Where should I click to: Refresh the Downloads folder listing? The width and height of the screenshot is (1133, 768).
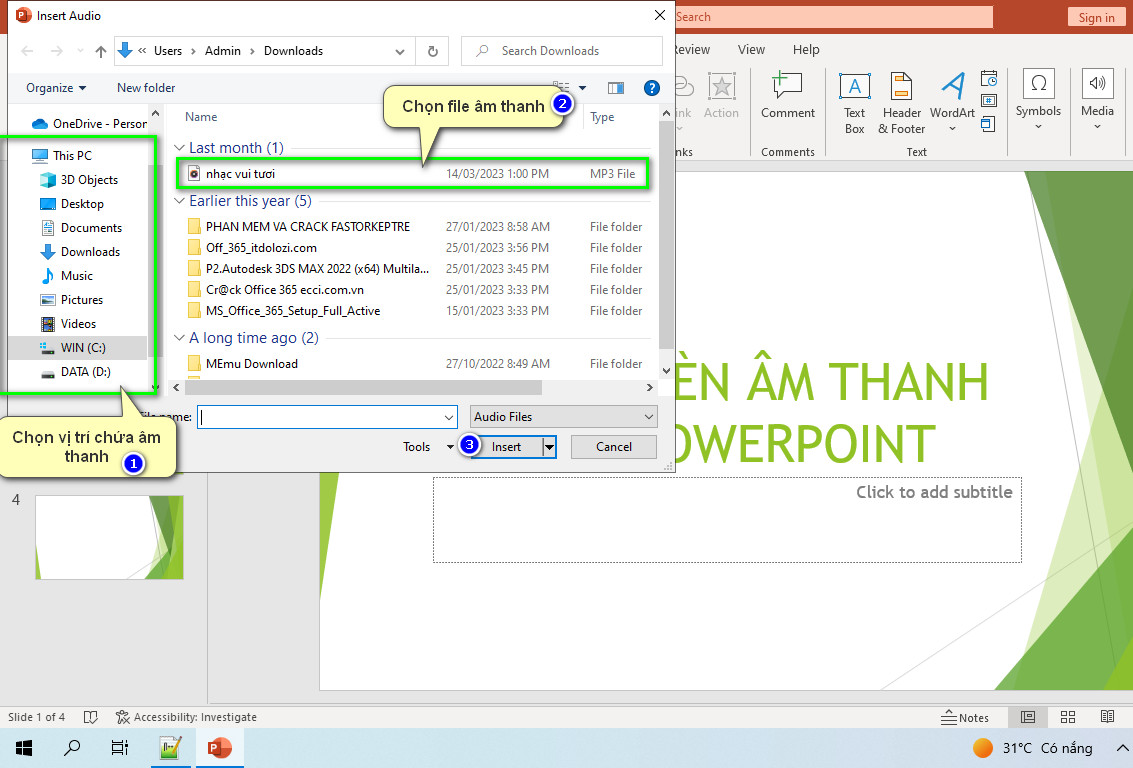pos(433,51)
